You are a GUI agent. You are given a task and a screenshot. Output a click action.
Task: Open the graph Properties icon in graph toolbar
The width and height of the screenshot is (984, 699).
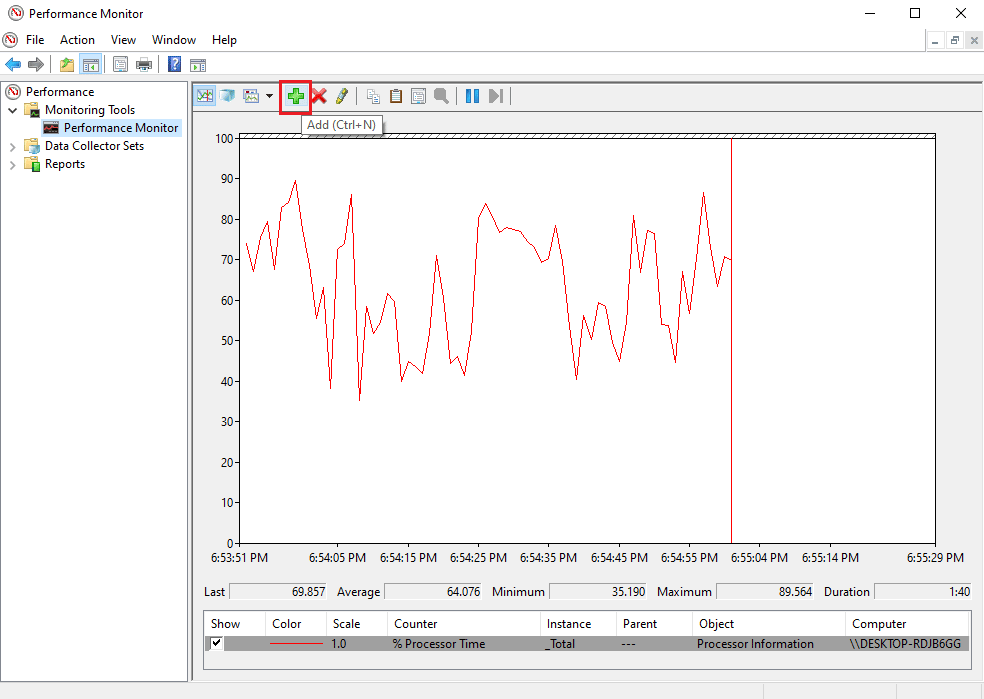tap(418, 96)
